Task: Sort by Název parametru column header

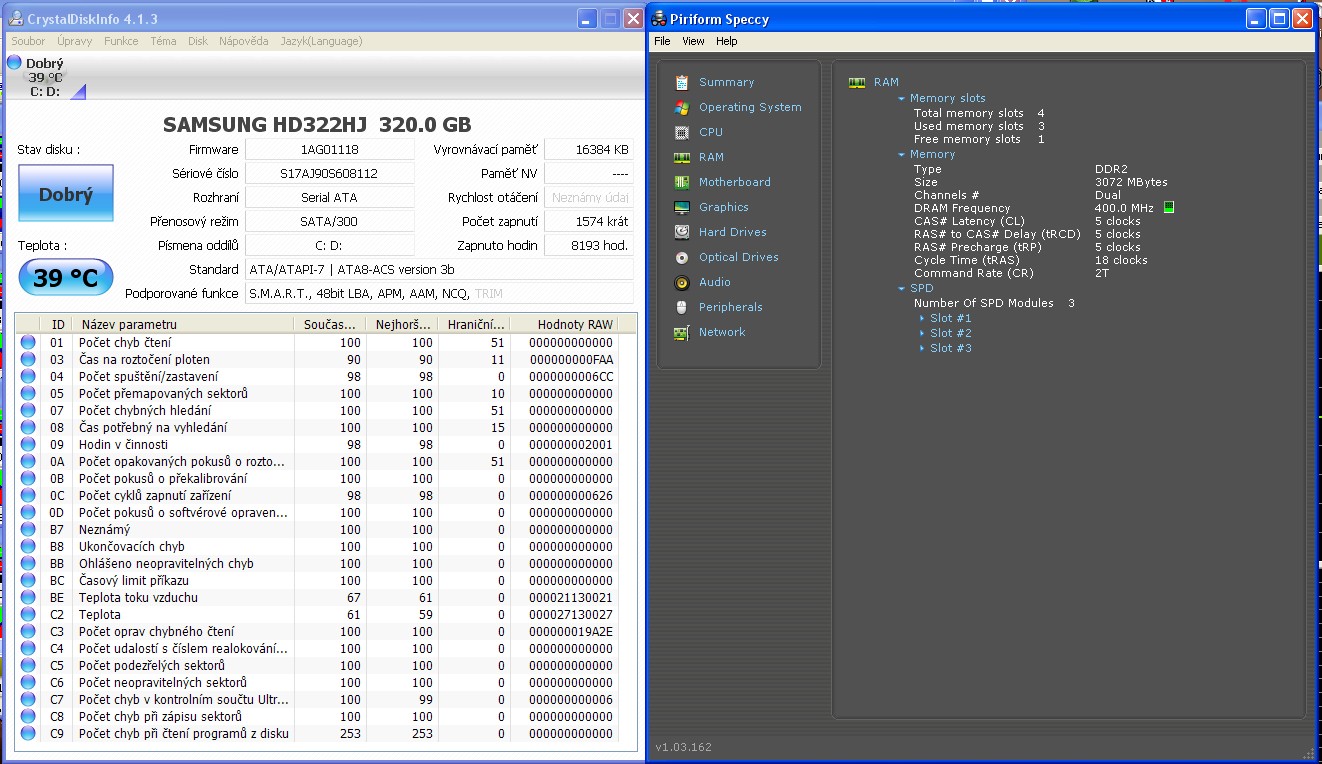Action: pyautogui.click(x=184, y=324)
